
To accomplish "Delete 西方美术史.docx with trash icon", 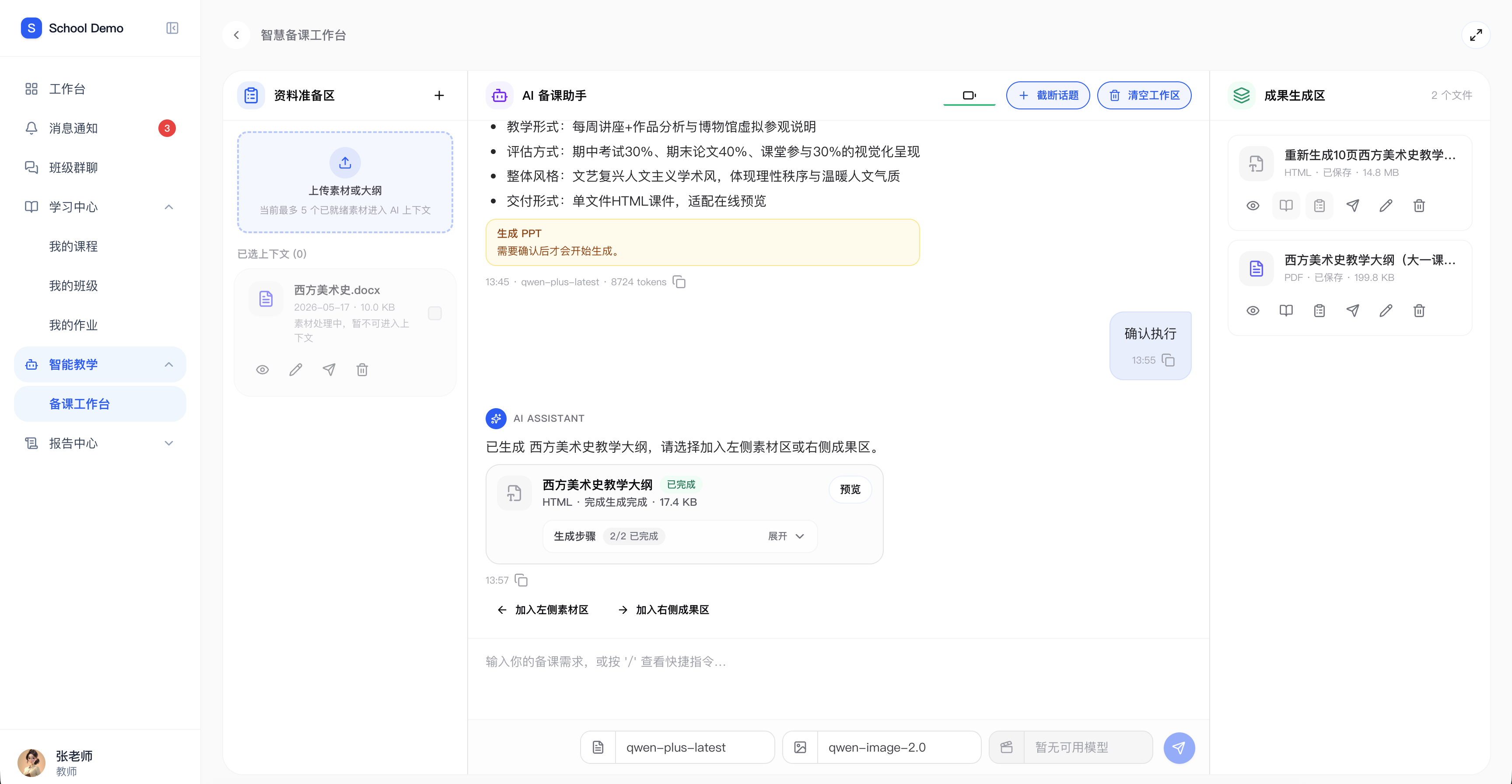I will coord(362,370).
